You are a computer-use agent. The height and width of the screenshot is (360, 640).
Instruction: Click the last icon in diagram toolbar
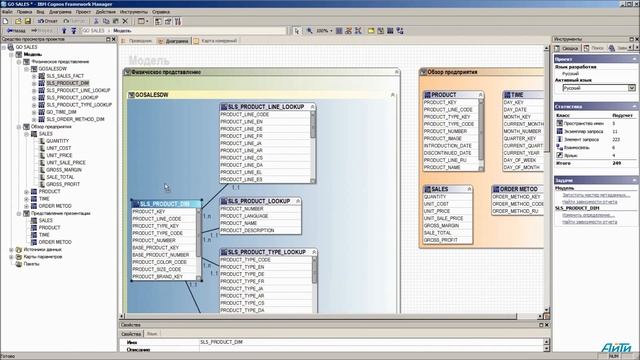(x=400, y=31)
